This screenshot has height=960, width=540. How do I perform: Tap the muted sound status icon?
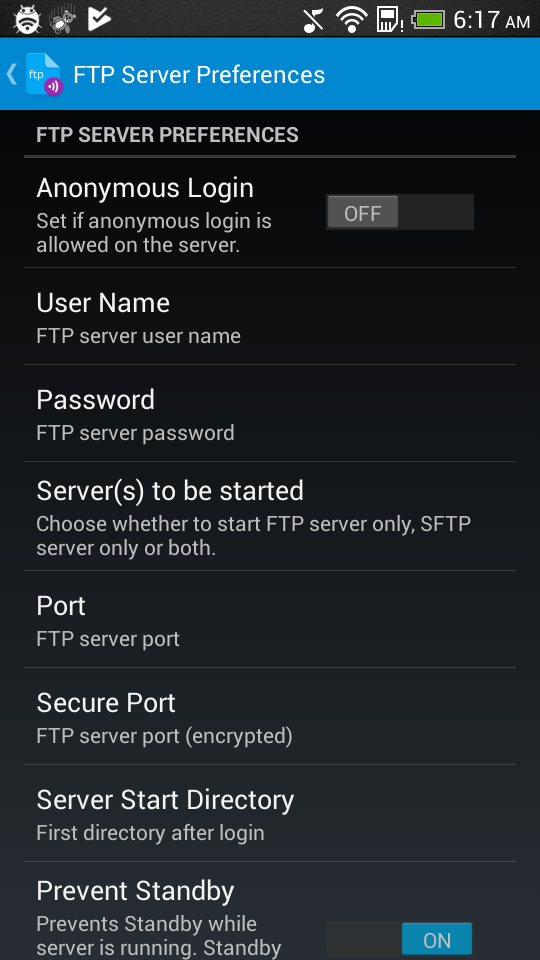click(x=314, y=20)
